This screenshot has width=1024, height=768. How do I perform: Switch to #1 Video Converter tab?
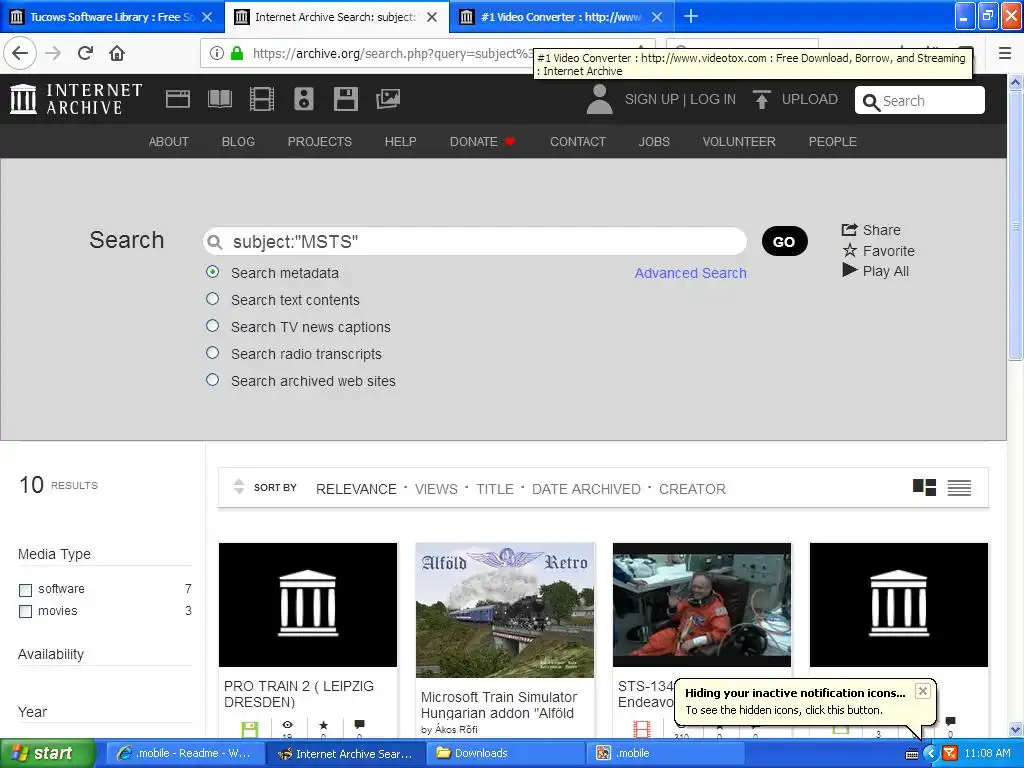click(560, 17)
